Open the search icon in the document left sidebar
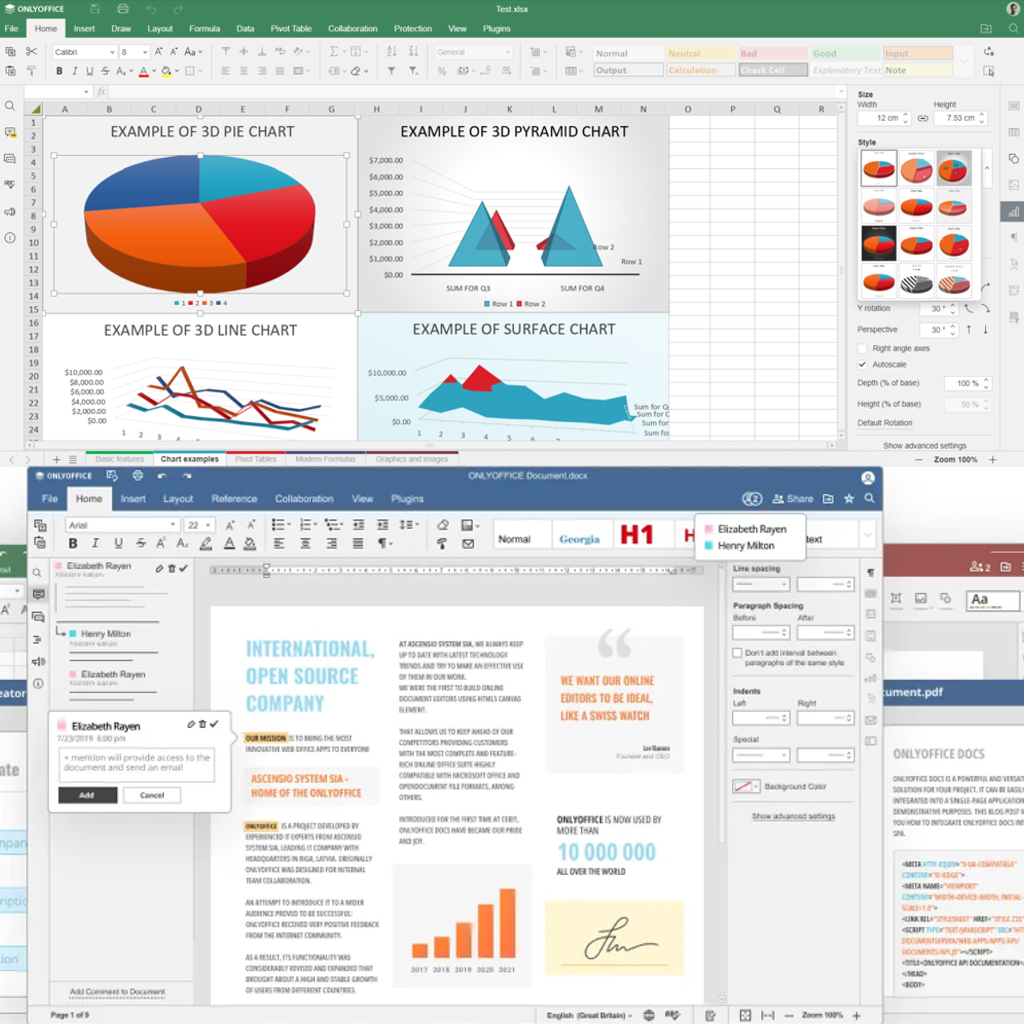Image resolution: width=1024 pixels, height=1024 pixels. [38, 573]
